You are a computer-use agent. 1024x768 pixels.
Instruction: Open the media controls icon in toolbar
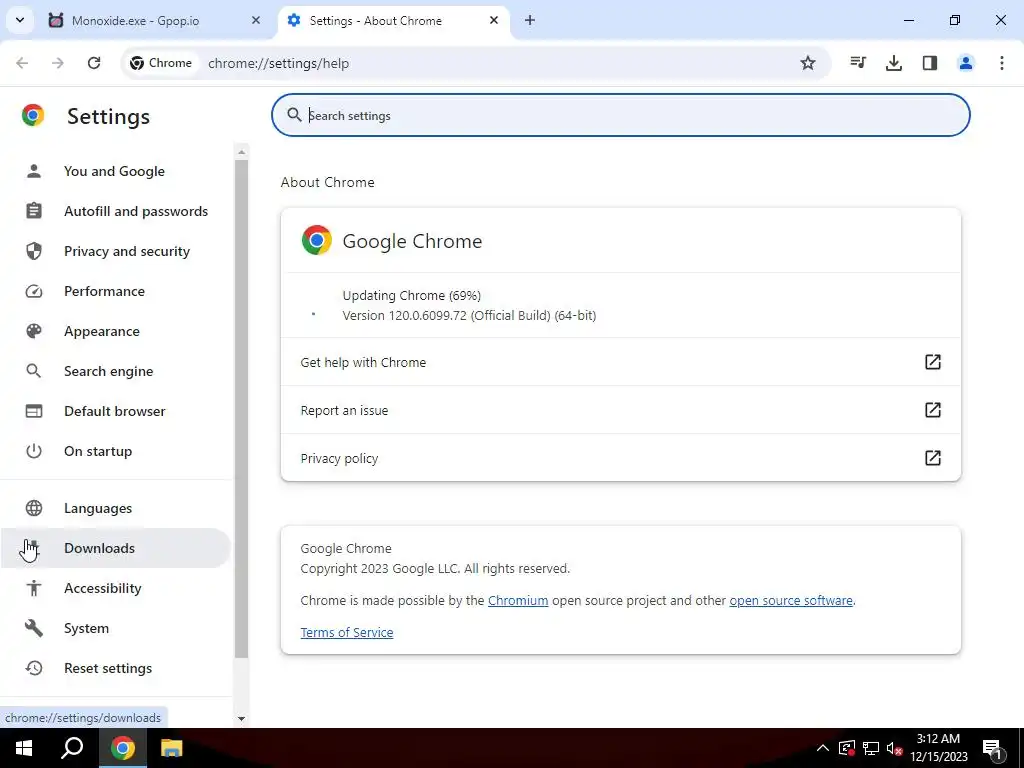tap(858, 63)
